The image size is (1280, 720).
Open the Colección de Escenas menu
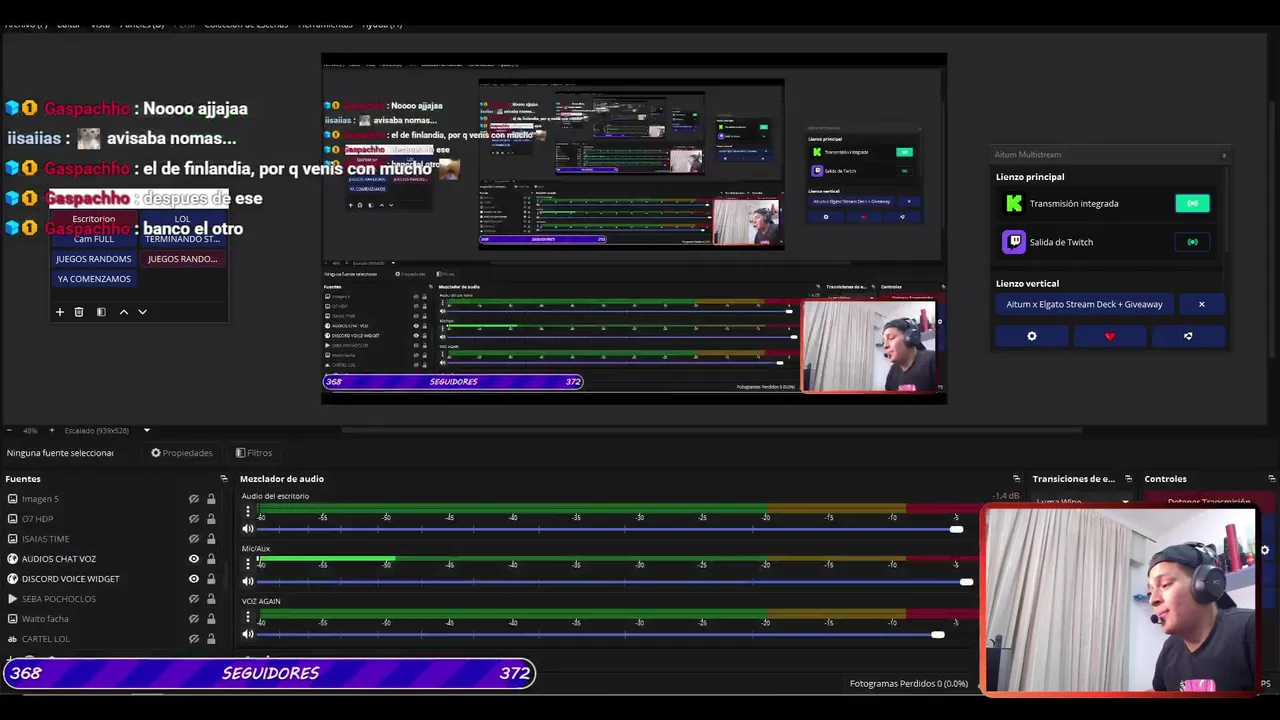pyautogui.click(x=246, y=23)
